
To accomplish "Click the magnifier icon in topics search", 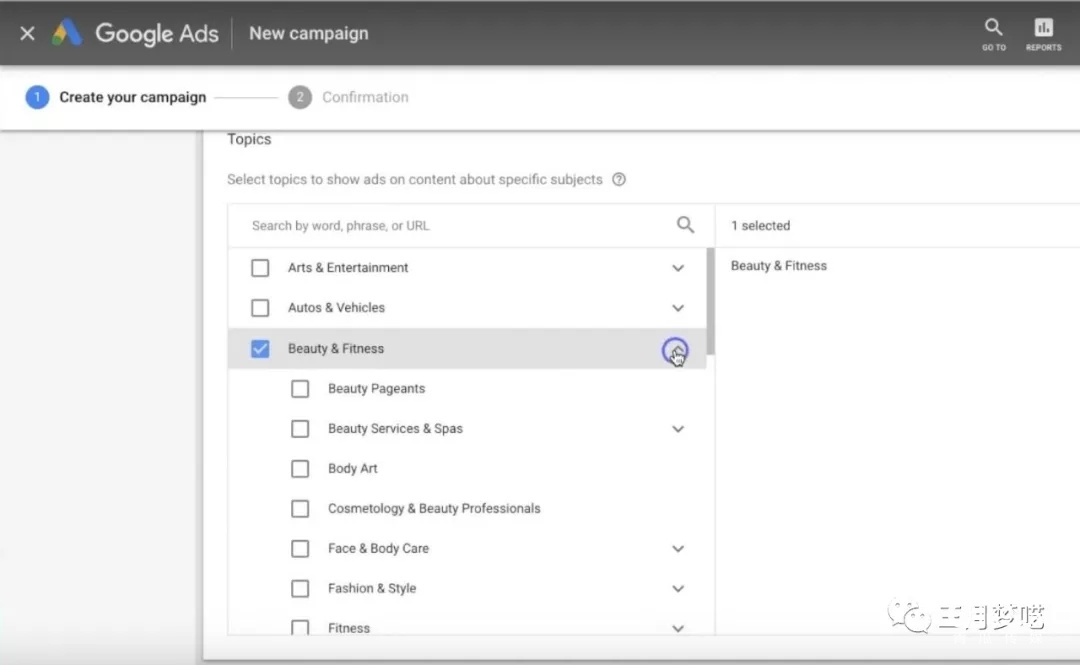I will 685,225.
